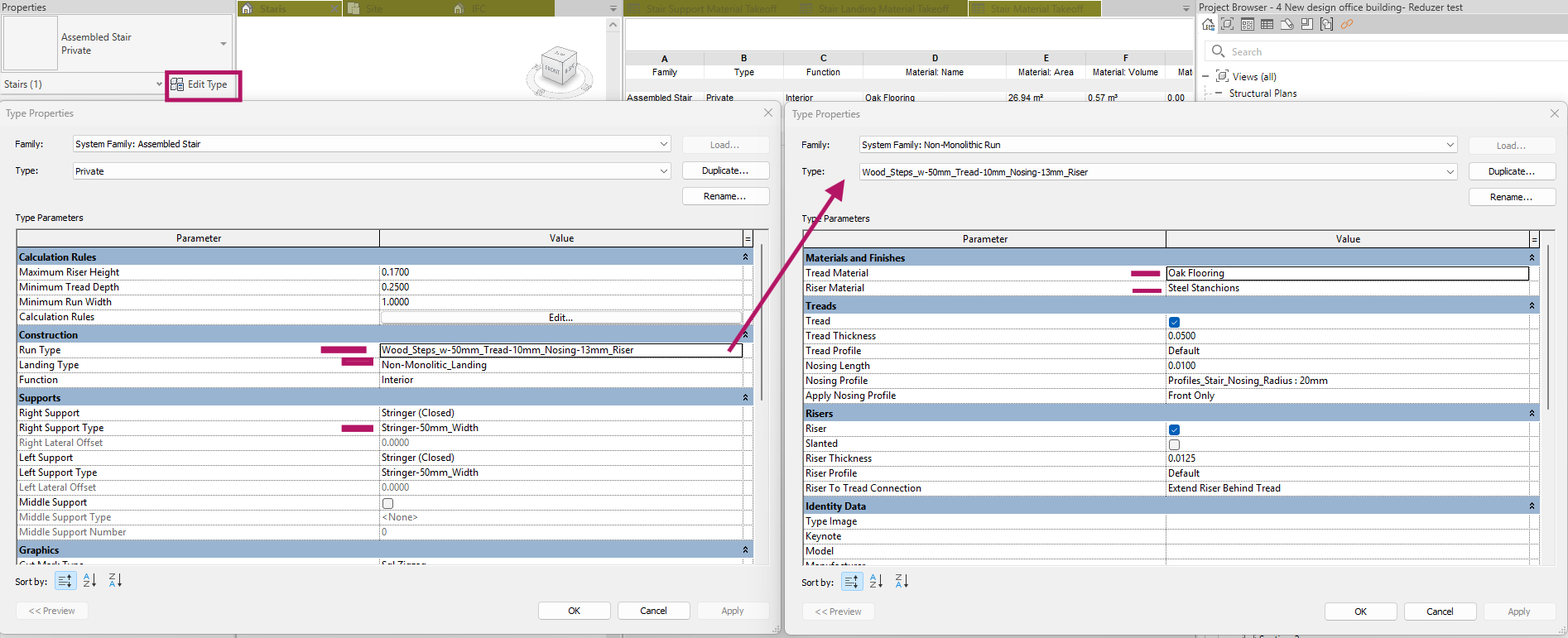
Task: Click the sheets icon in Project Browser toolbar
Action: [1287, 24]
